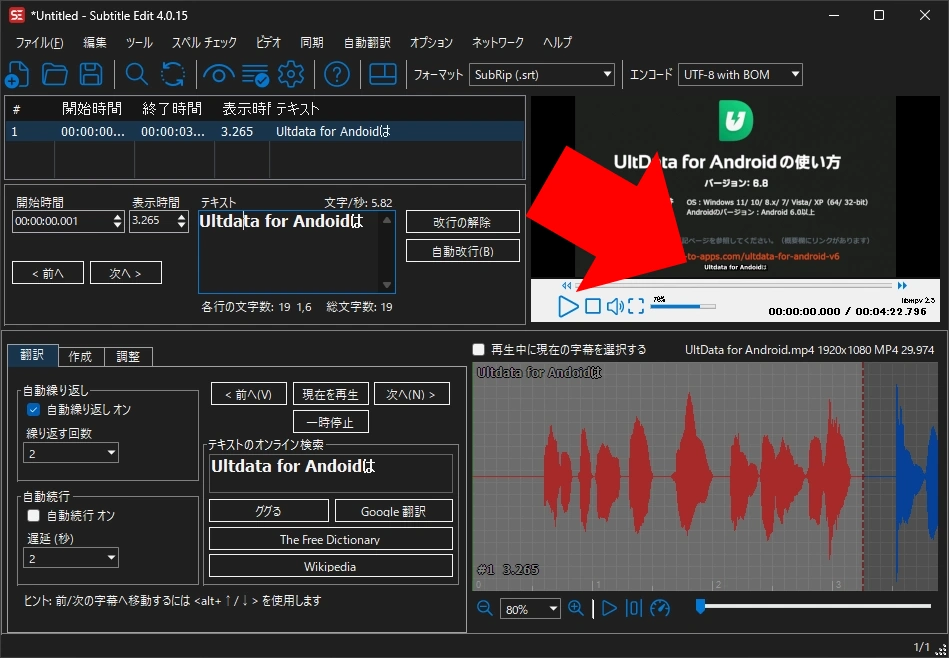
Task: Open オプション menu
Action: click(431, 42)
